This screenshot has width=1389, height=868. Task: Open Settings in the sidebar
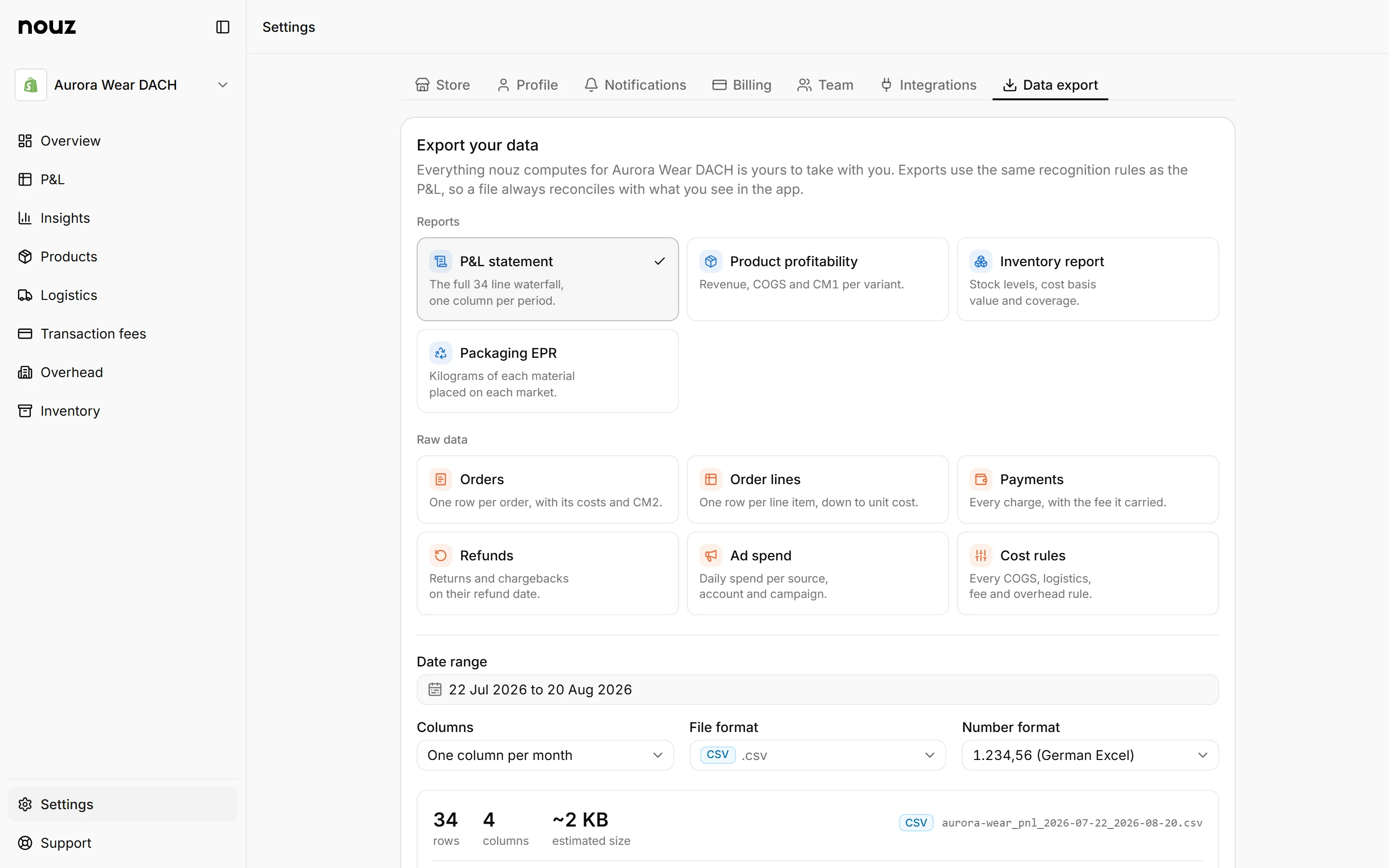coord(123,804)
